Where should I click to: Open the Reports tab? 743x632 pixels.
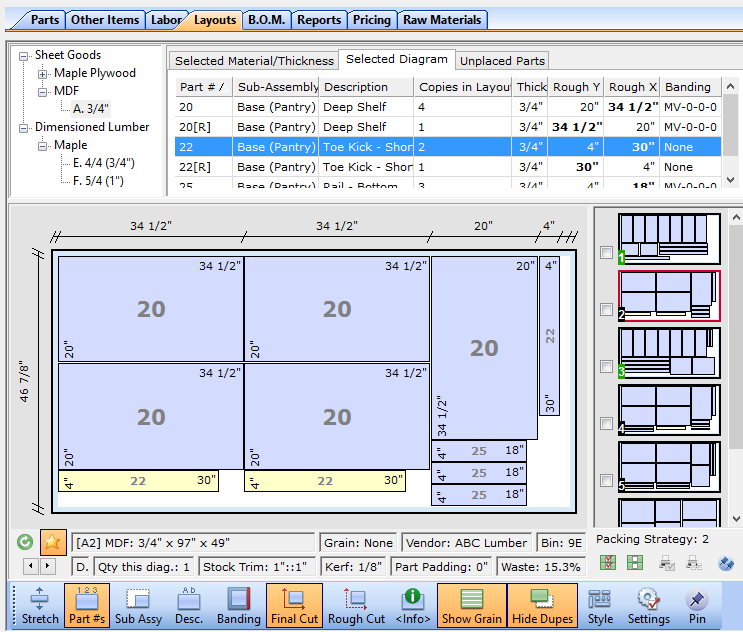pos(319,20)
